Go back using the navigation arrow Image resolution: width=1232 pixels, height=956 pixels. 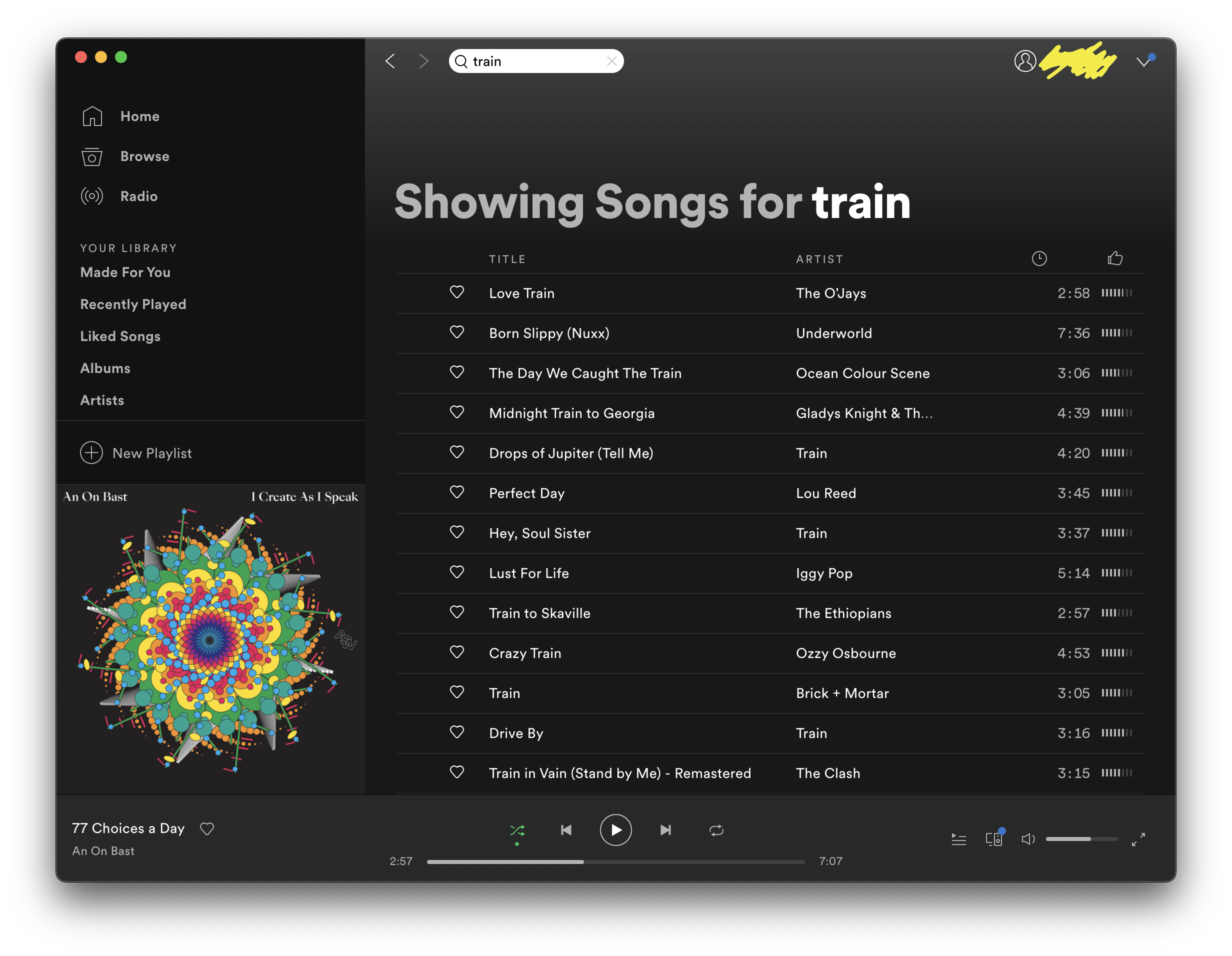tap(390, 61)
